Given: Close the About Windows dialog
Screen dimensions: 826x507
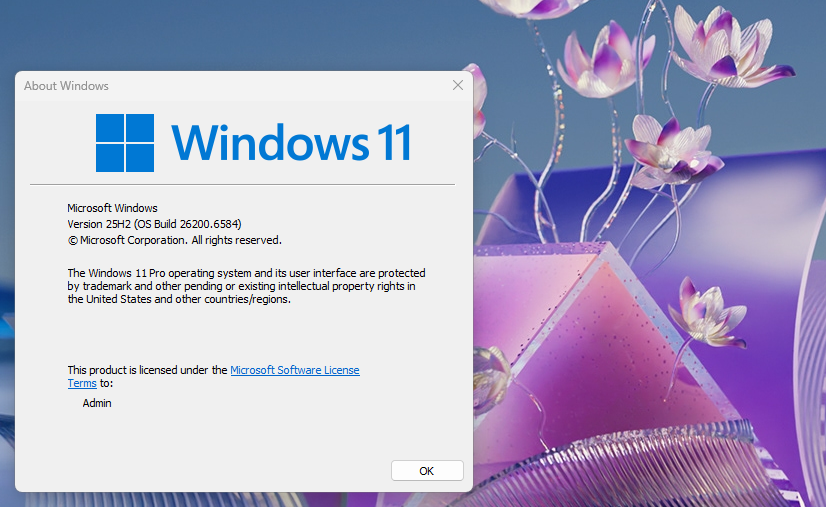Looking at the screenshot, I should [458, 85].
